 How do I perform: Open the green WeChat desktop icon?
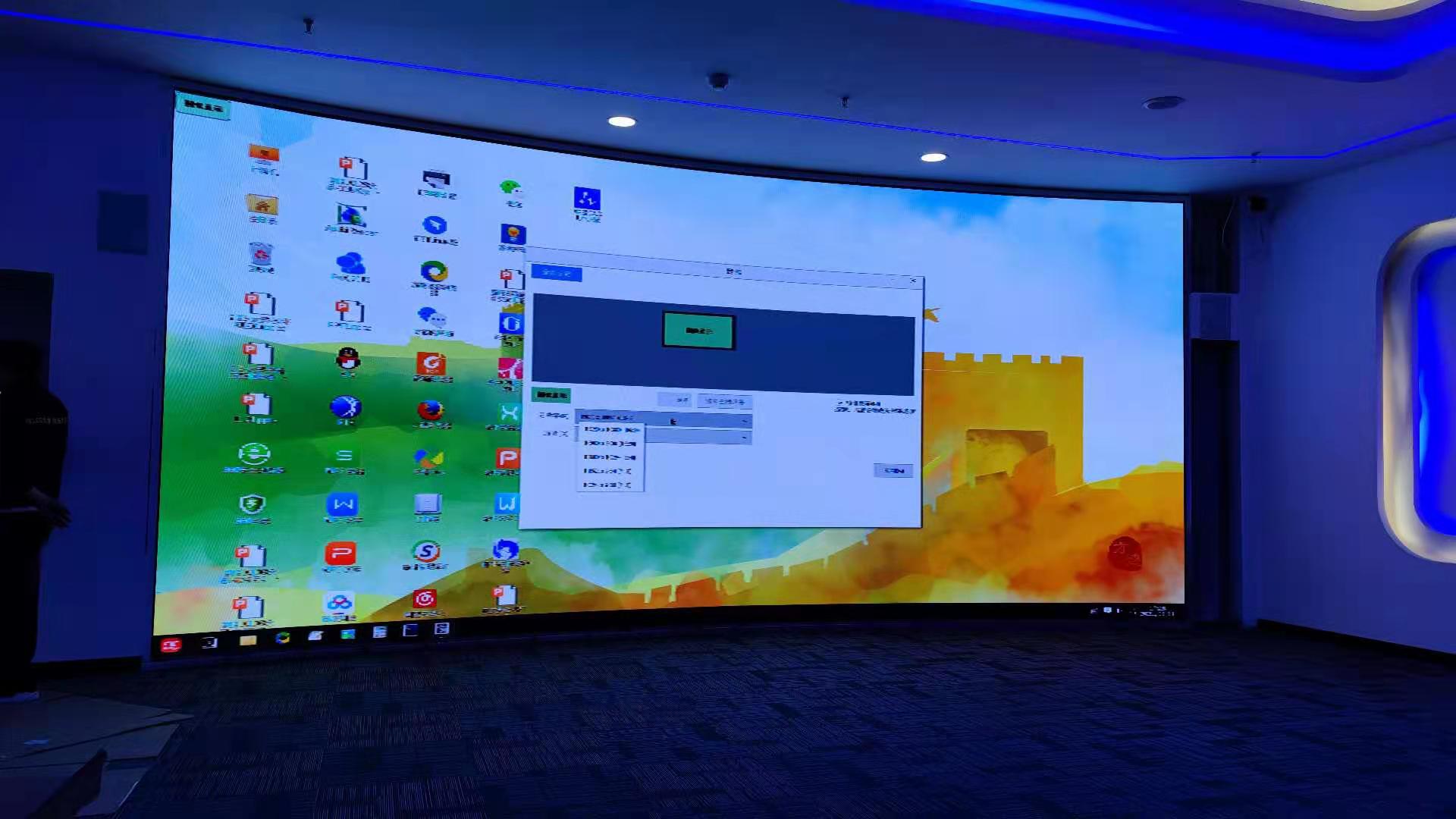click(510, 188)
